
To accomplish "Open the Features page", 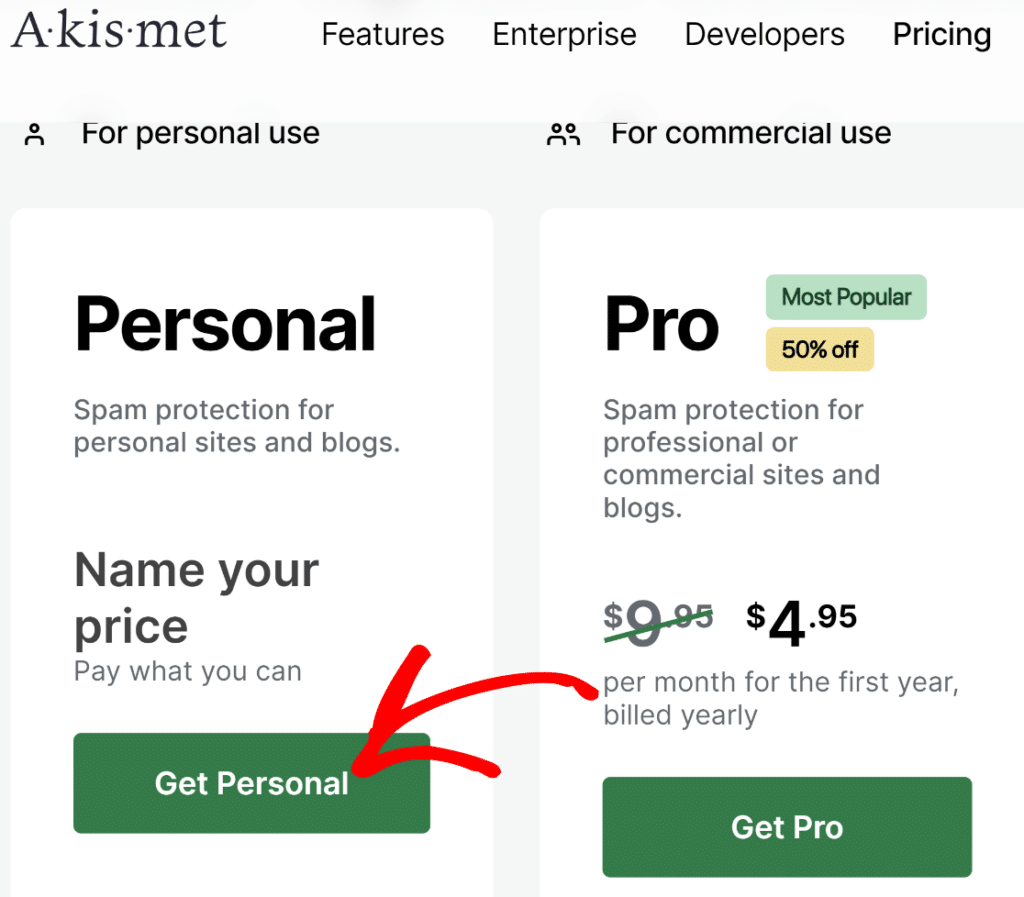I will pos(382,34).
